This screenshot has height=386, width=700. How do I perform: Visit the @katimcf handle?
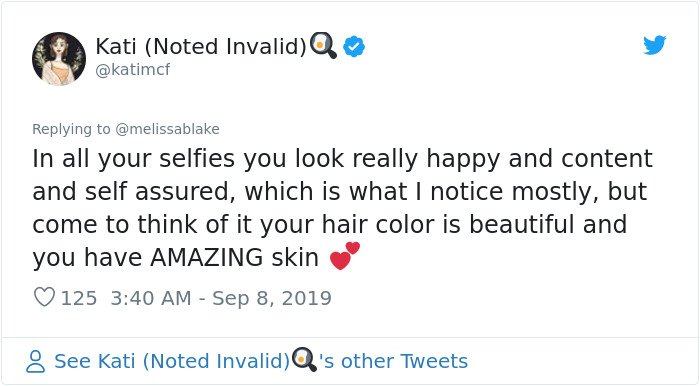click(133, 70)
